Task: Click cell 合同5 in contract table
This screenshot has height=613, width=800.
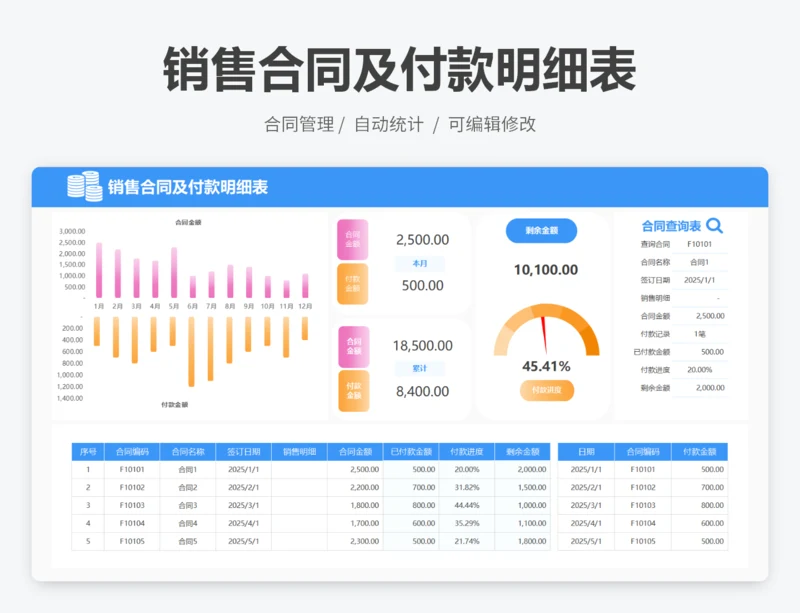Action: point(188,541)
